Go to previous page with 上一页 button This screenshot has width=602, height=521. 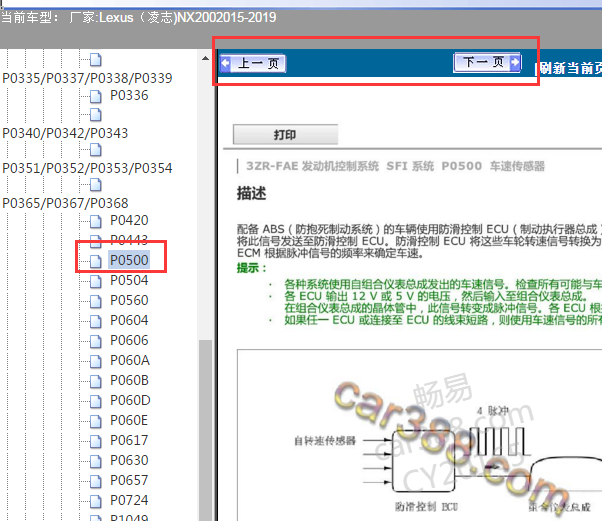253,63
